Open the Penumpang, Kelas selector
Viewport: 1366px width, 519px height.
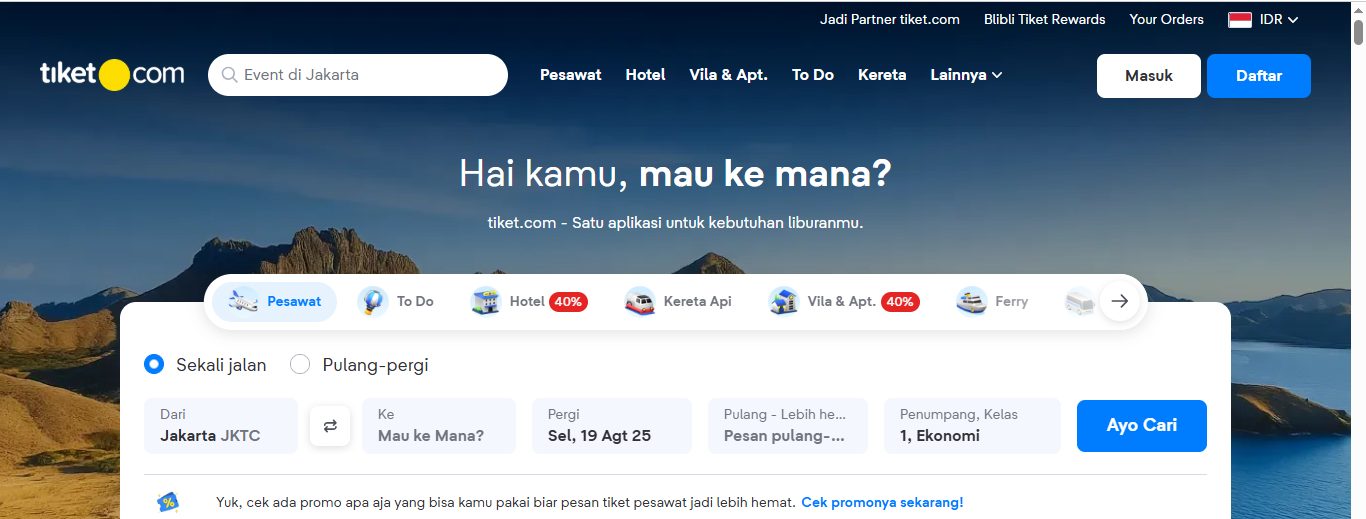[x=972, y=426]
